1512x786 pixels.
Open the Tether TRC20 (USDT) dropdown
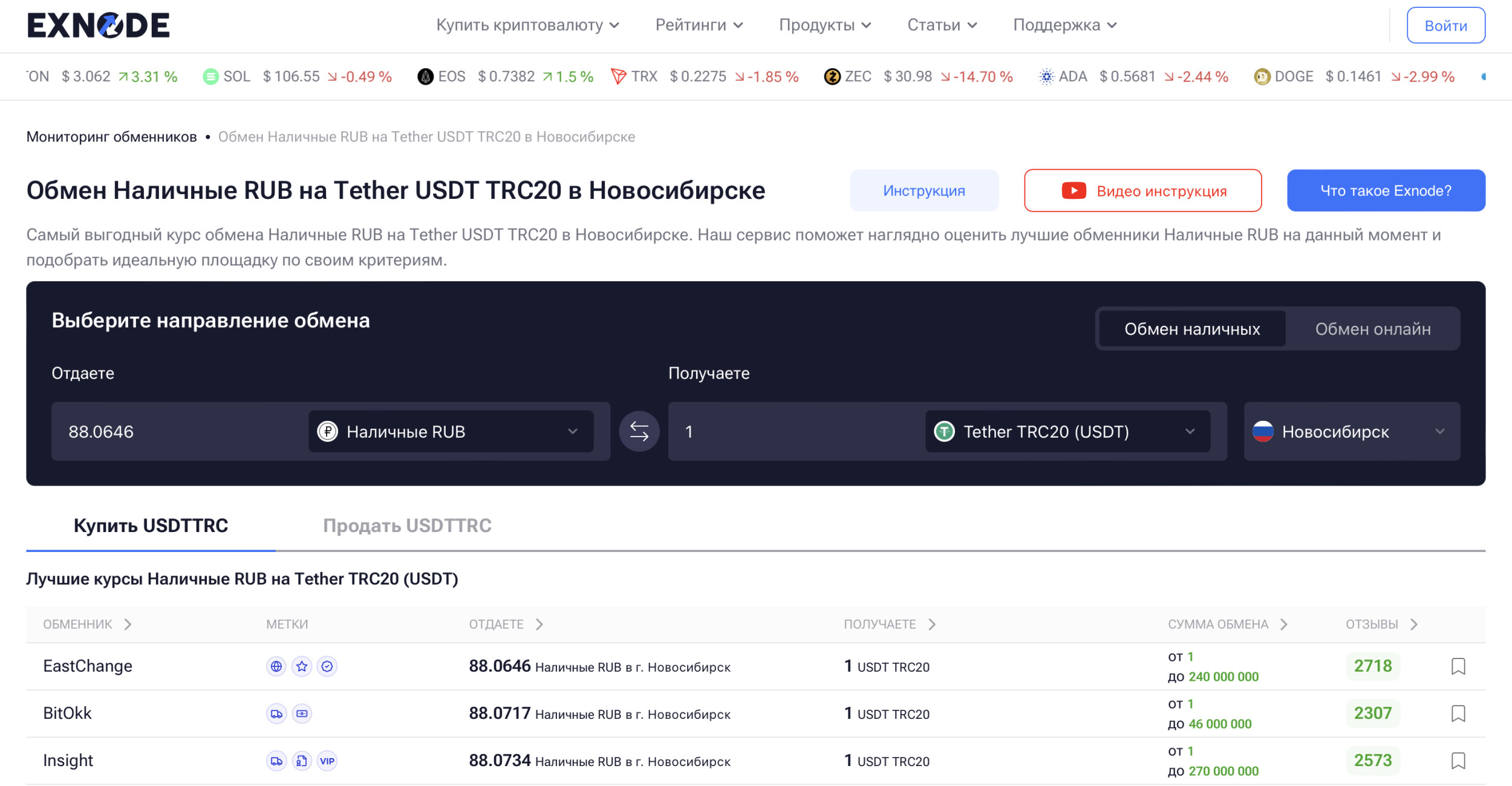click(1067, 431)
